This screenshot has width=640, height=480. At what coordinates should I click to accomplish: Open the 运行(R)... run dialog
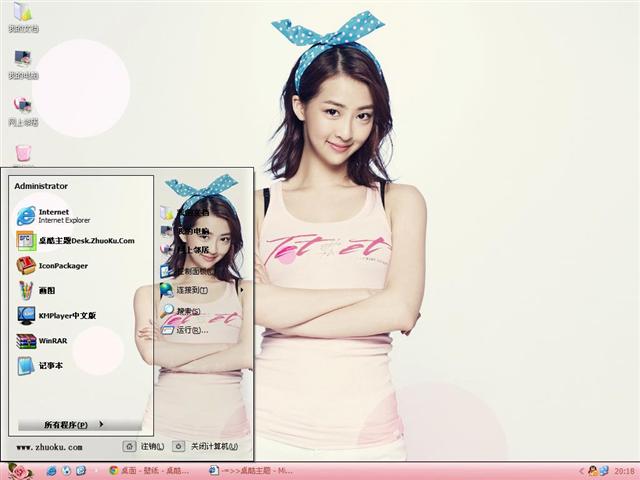pyautogui.click(x=184, y=330)
